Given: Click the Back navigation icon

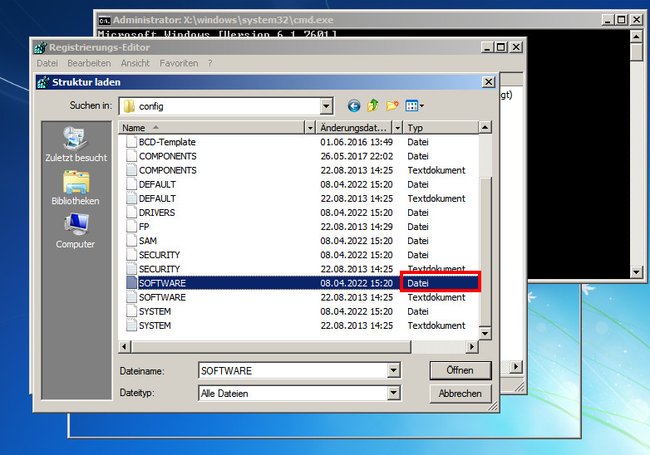Looking at the screenshot, I should [x=354, y=106].
